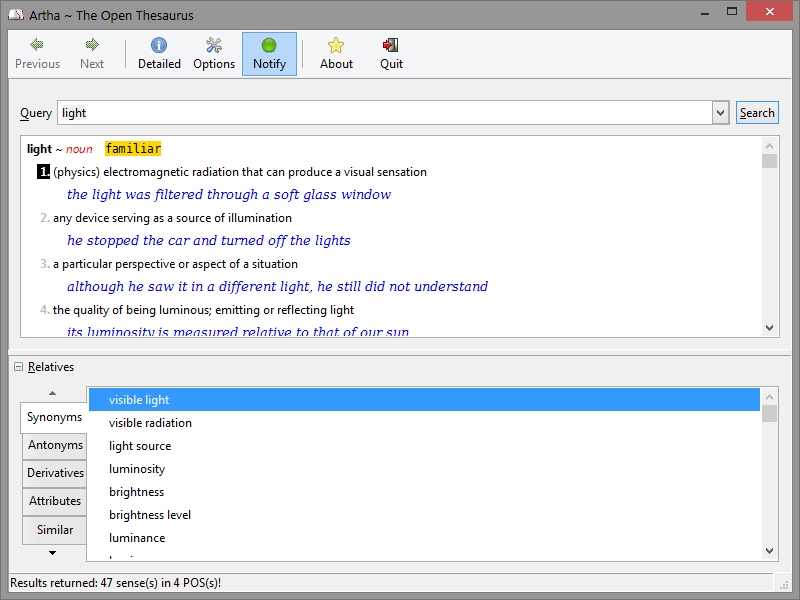Open the Options settings icon
The width and height of the screenshot is (800, 600).
tap(214, 45)
